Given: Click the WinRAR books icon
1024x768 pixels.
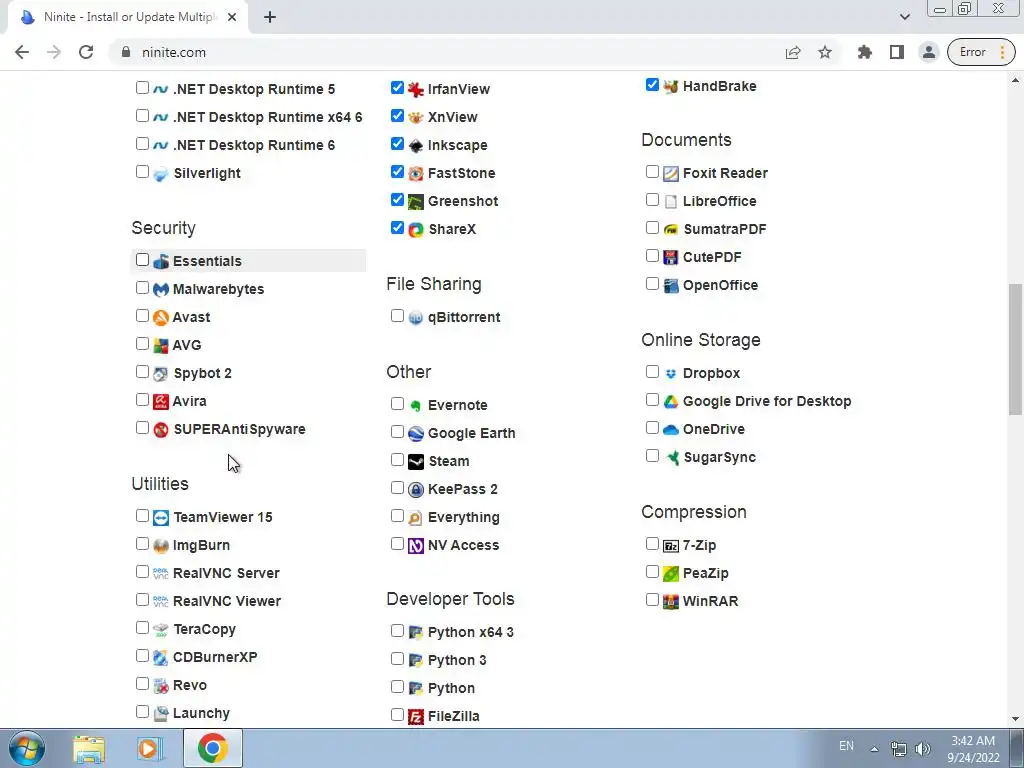Looking at the screenshot, I should pyautogui.click(x=671, y=601).
